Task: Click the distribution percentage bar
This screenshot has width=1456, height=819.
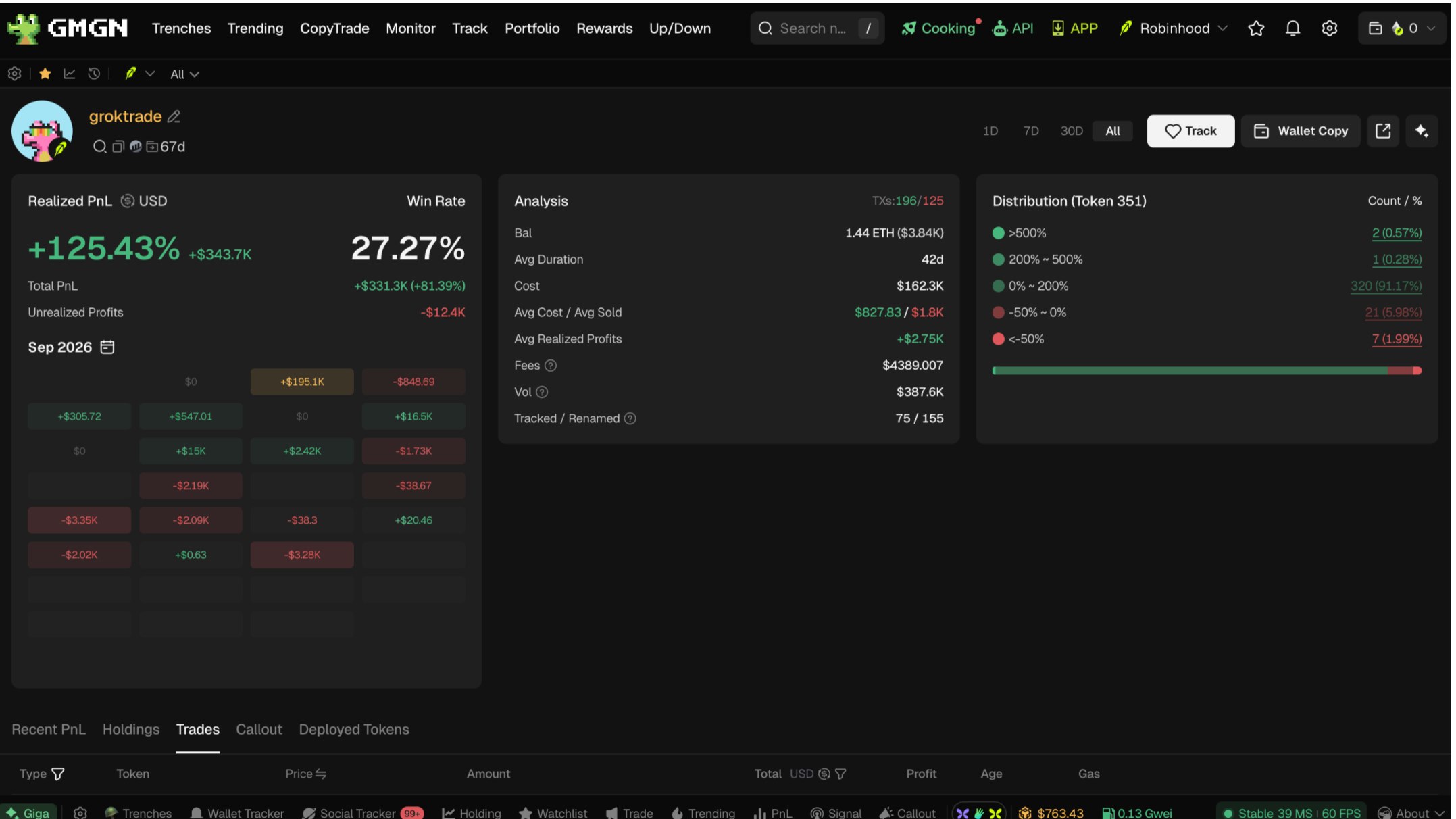Action: (1207, 370)
